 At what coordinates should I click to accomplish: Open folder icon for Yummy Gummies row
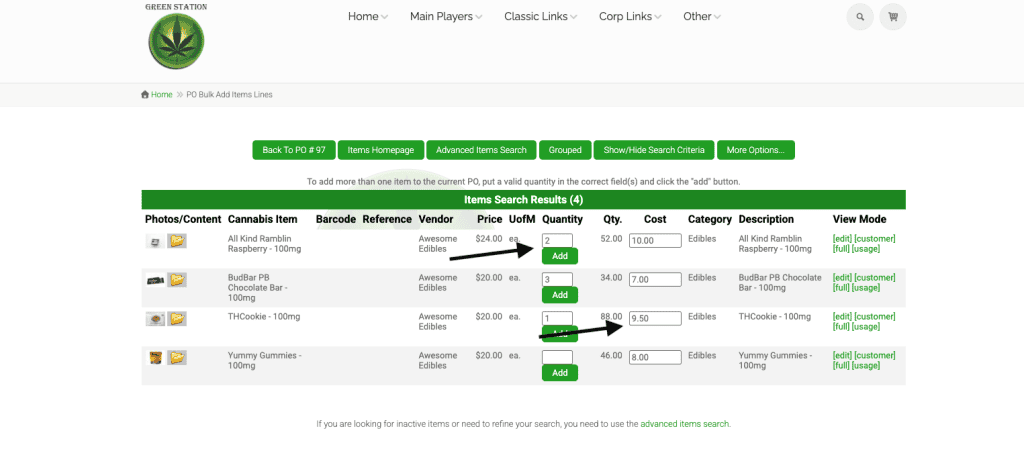pyautogui.click(x=177, y=358)
